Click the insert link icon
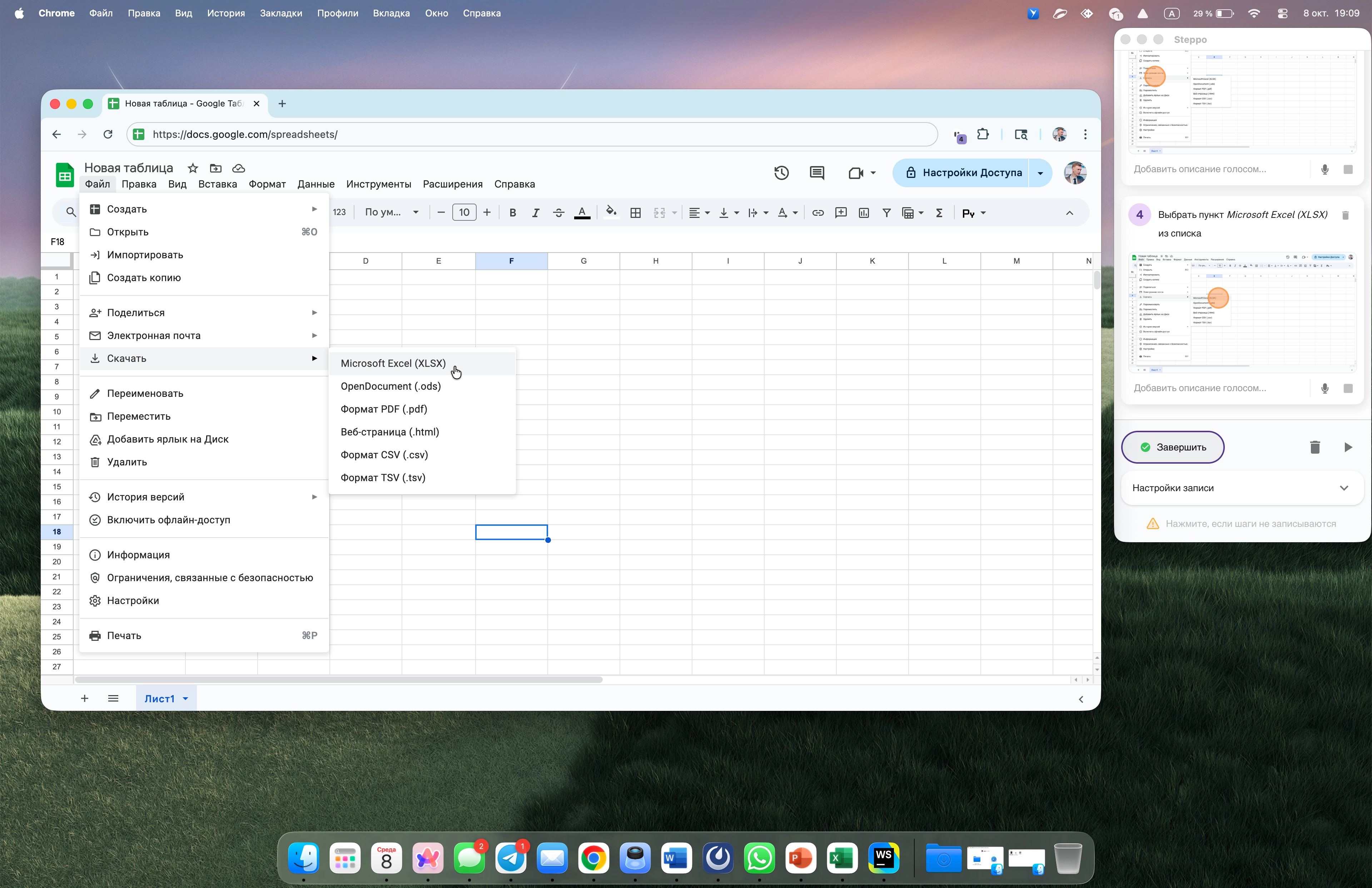The height and width of the screenshot is (888, 1372). 817,213
